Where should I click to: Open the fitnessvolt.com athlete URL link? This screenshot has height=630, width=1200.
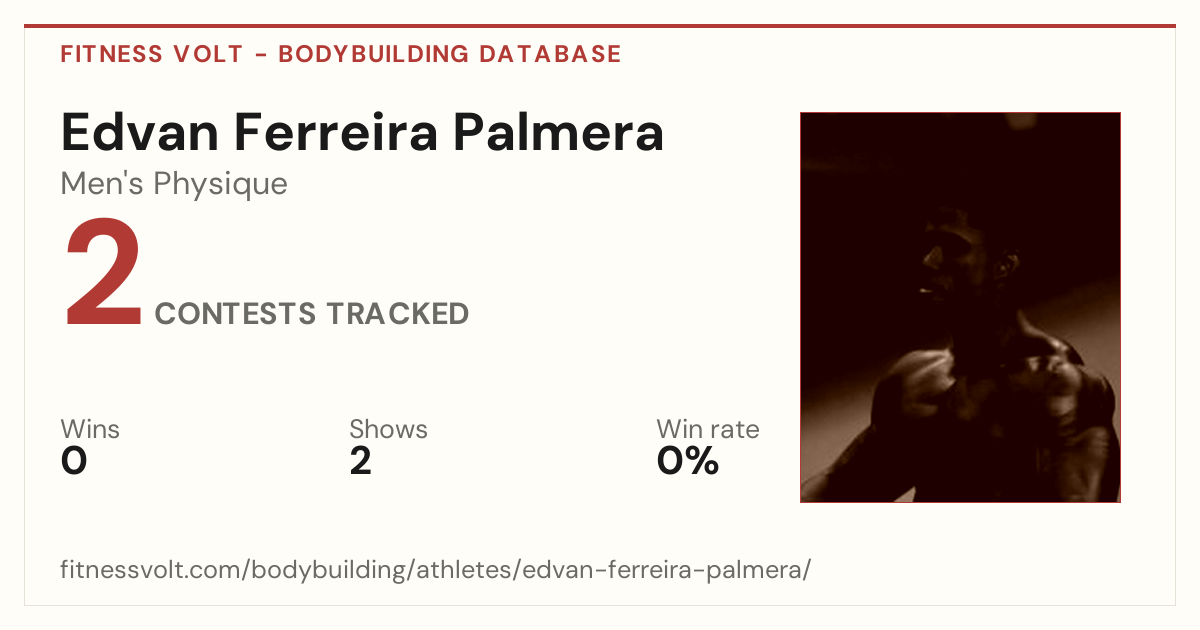[435, 571]
